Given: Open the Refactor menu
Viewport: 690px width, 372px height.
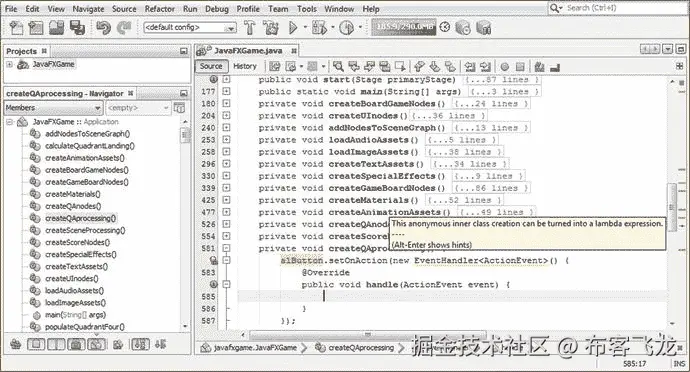Looking at the screenshot, I should [x=159, y=9].
